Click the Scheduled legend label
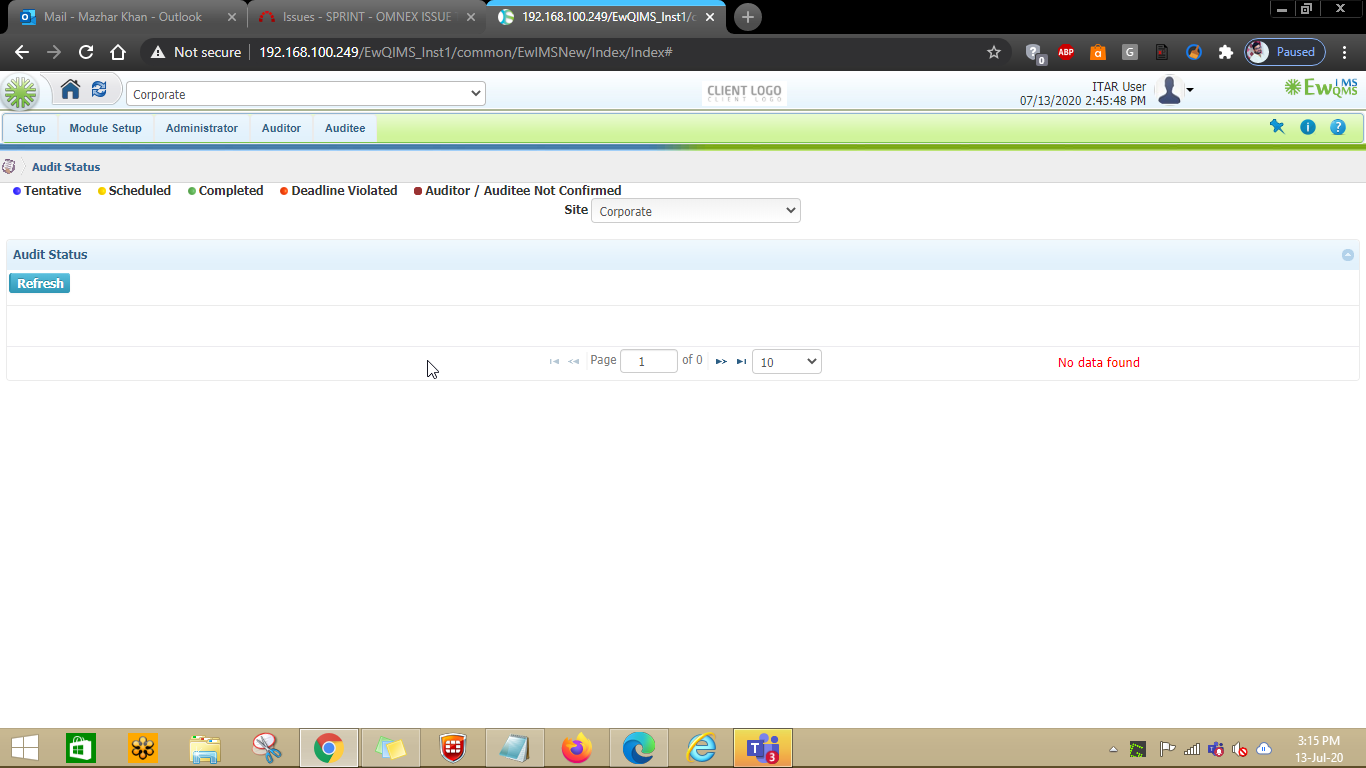1366x768 pixels. coord(140,191)
